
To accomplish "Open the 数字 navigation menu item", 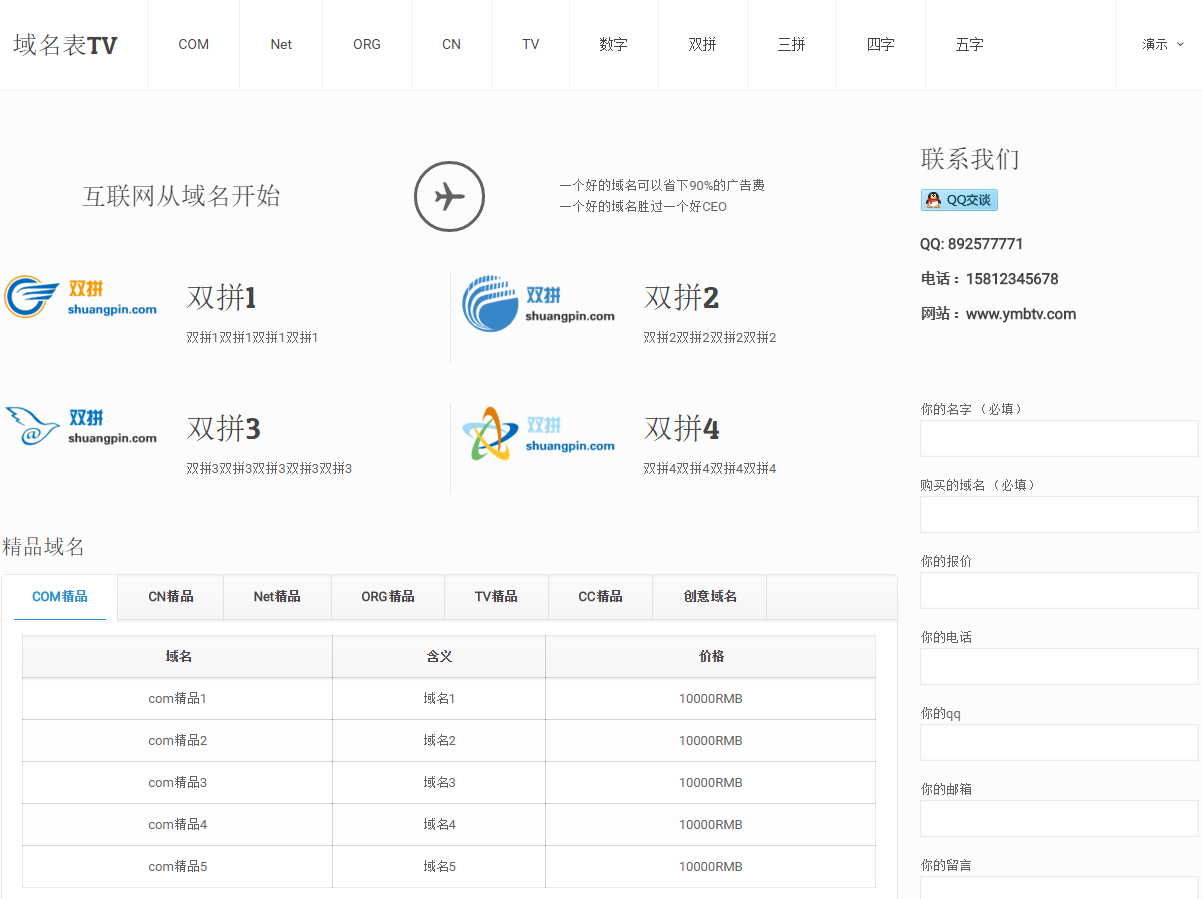I will (614, 45).
